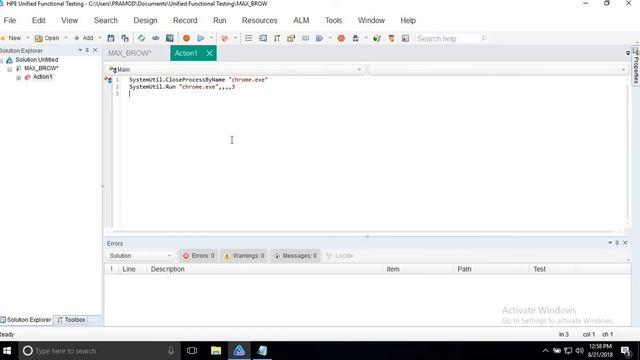This screenshot has height=360, width=640.
Task: Click the text format icon in the toolbar
Action: 277,38
